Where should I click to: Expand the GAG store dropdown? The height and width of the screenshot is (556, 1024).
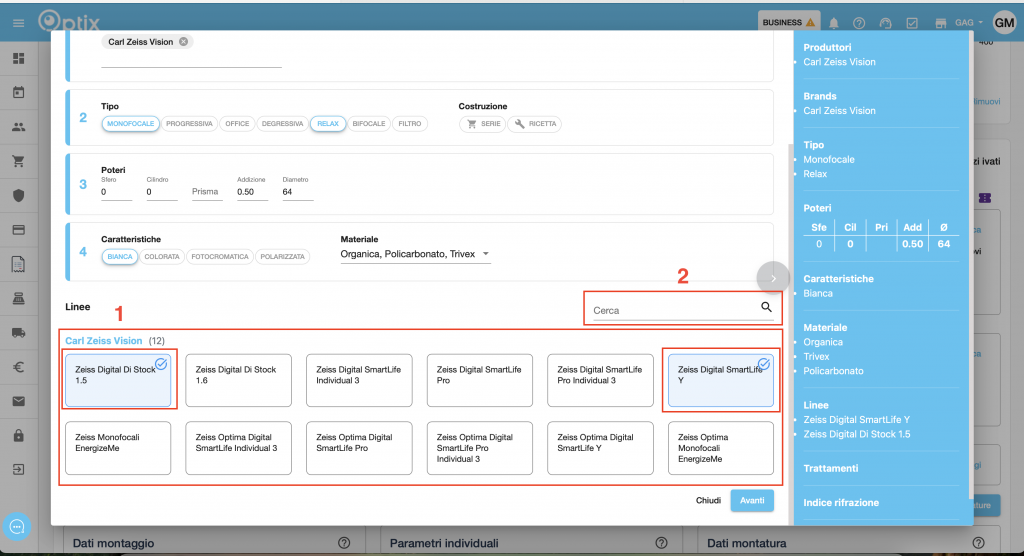pos(967,23)
